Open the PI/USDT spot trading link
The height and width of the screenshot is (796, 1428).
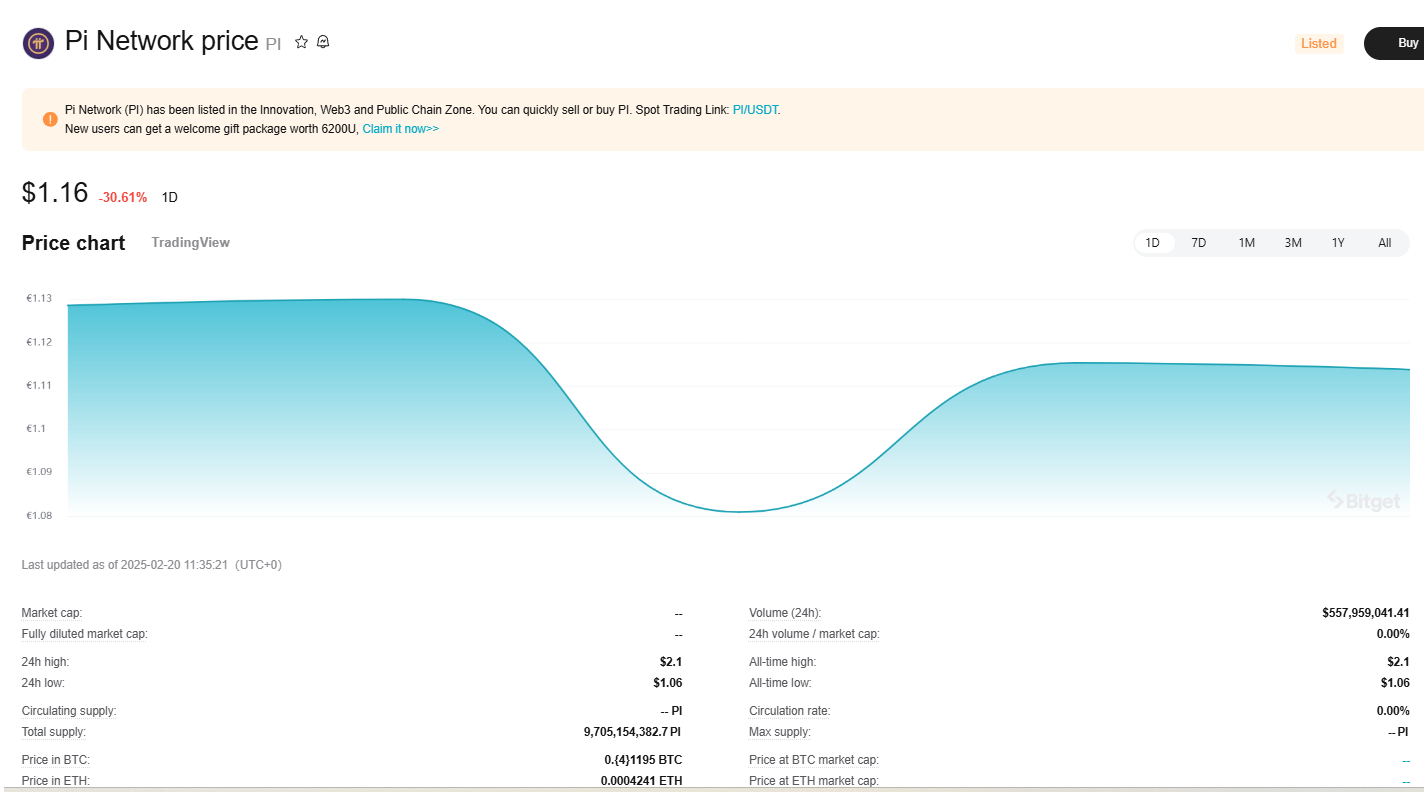click(x=755, y=110)
